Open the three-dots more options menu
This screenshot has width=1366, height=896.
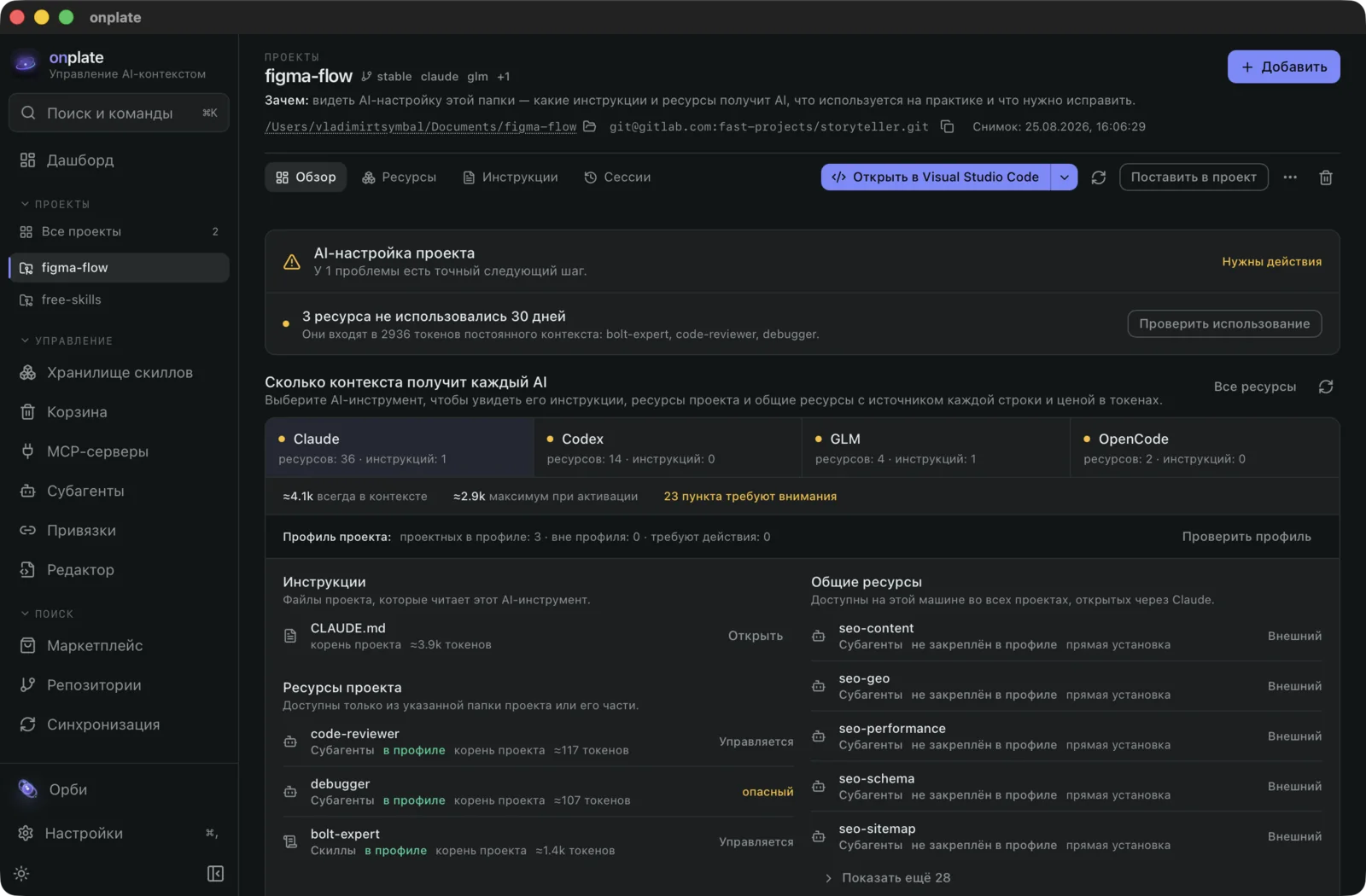(1290, 177)
